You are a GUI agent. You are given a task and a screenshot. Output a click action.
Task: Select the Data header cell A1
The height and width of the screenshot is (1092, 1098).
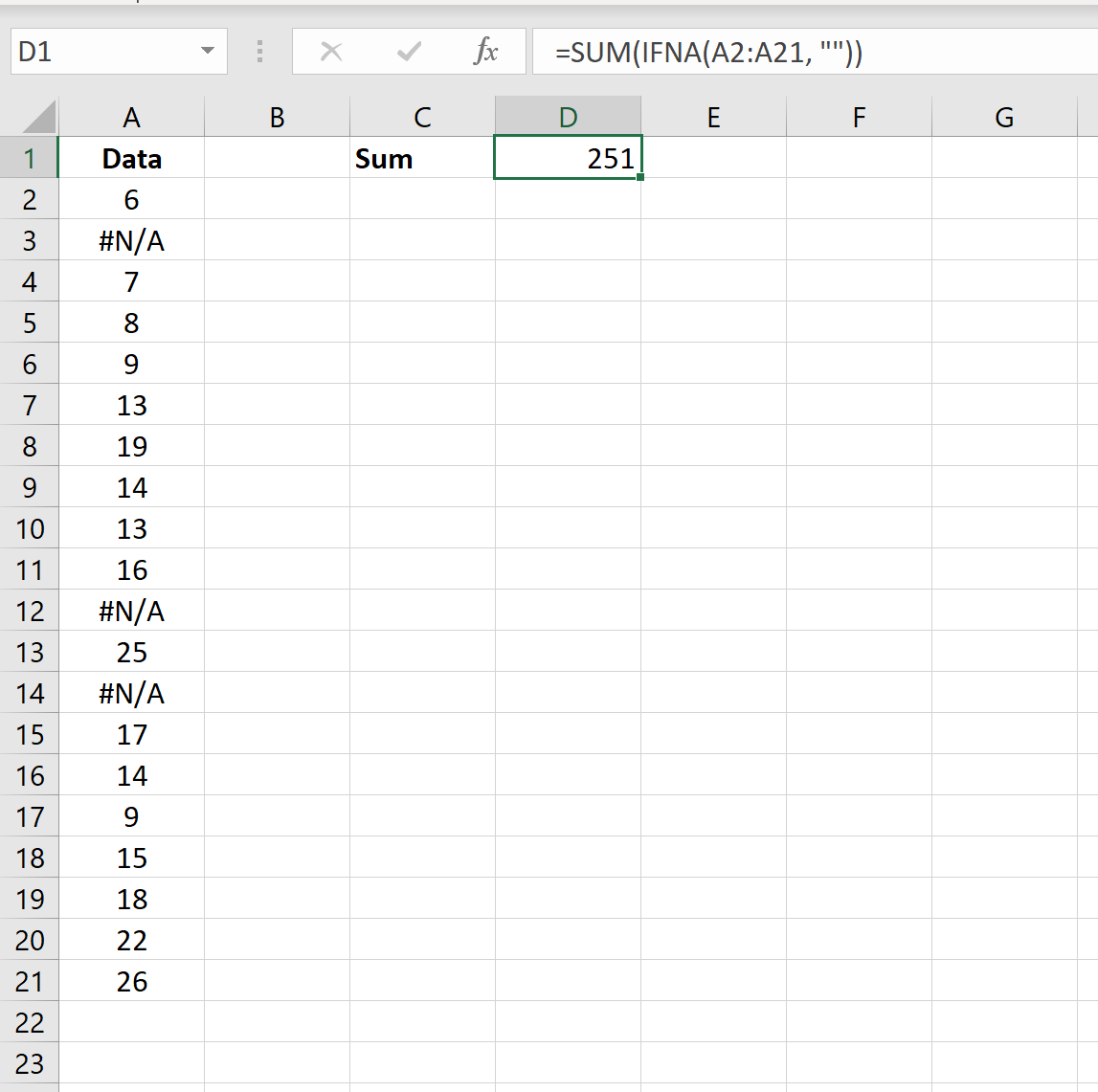point(131,158)
